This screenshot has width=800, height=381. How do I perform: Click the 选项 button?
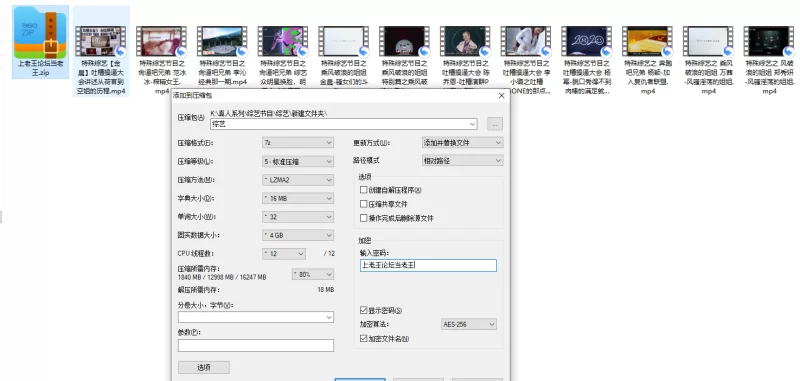204,367
